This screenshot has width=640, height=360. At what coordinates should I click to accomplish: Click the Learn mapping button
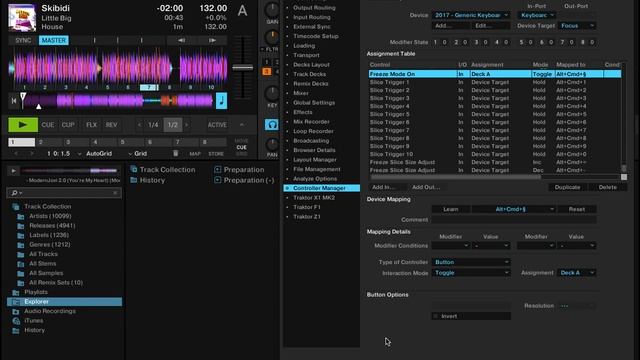click(x=451, y=209)
